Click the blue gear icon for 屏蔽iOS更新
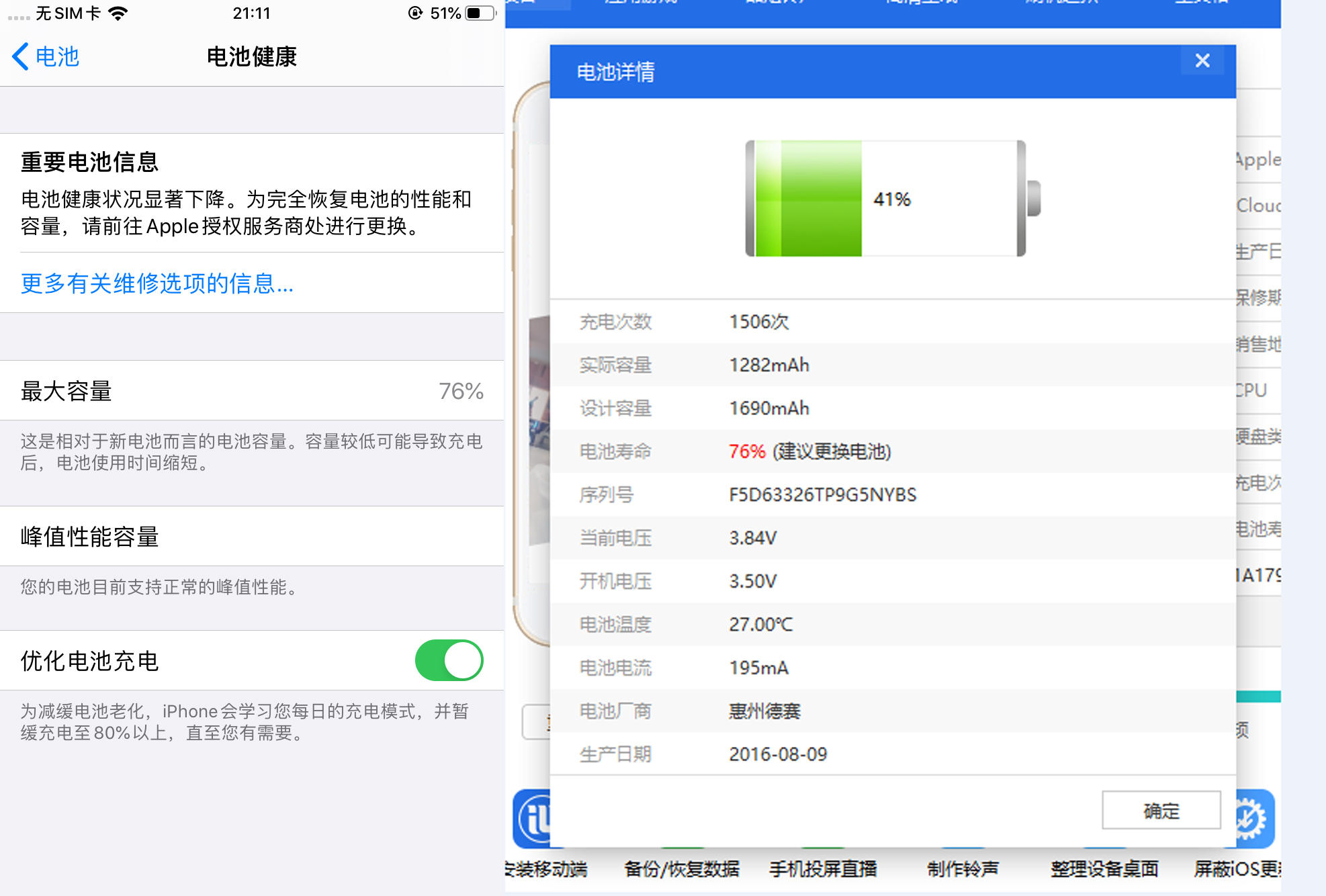This screenshot has width=1326, height=896. click(1255, 819)
